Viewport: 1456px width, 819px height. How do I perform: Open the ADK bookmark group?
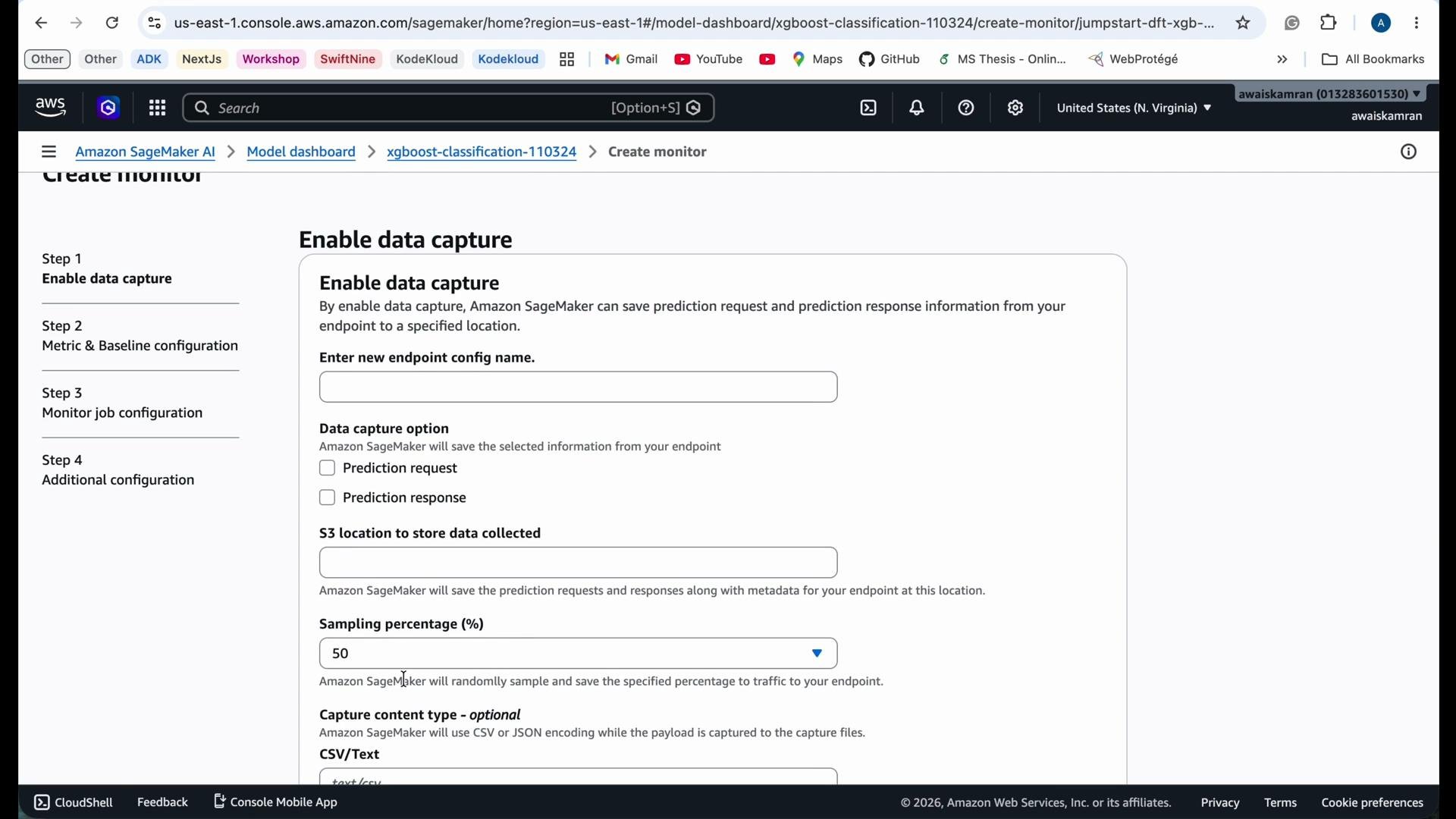coord(149,59)
